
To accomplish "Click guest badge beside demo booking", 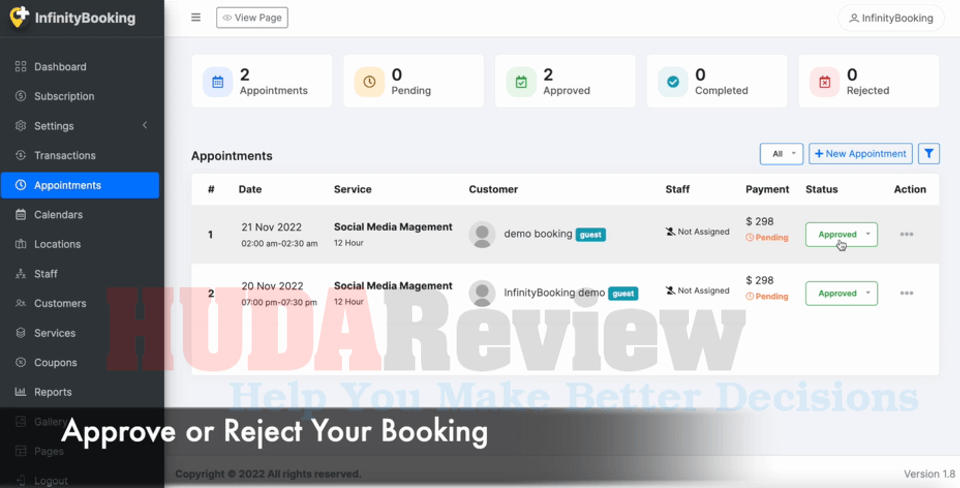I will point(591,235).
